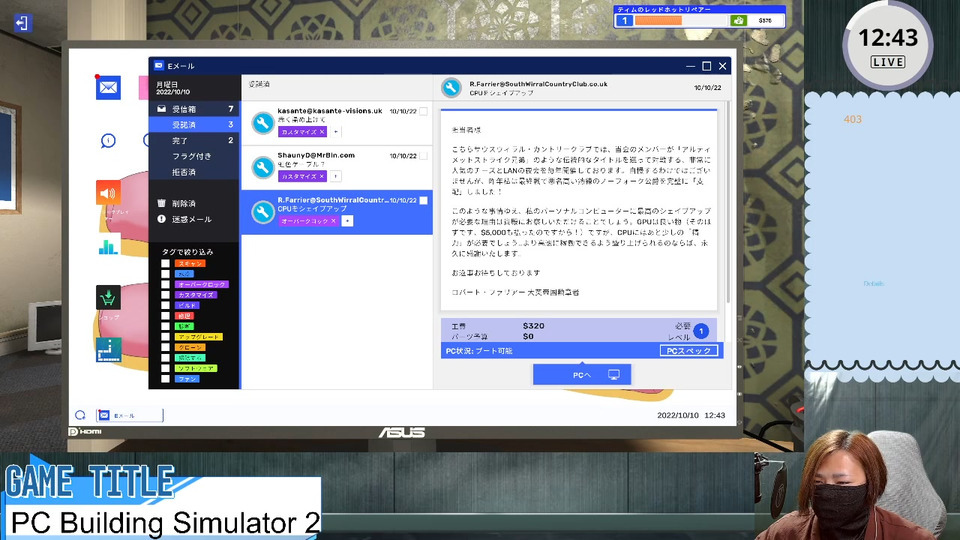Expand add-tag dropdown on kasante email
Viewport: 960px width, 540px height.
pyautogui.click(x=336, y=132)
